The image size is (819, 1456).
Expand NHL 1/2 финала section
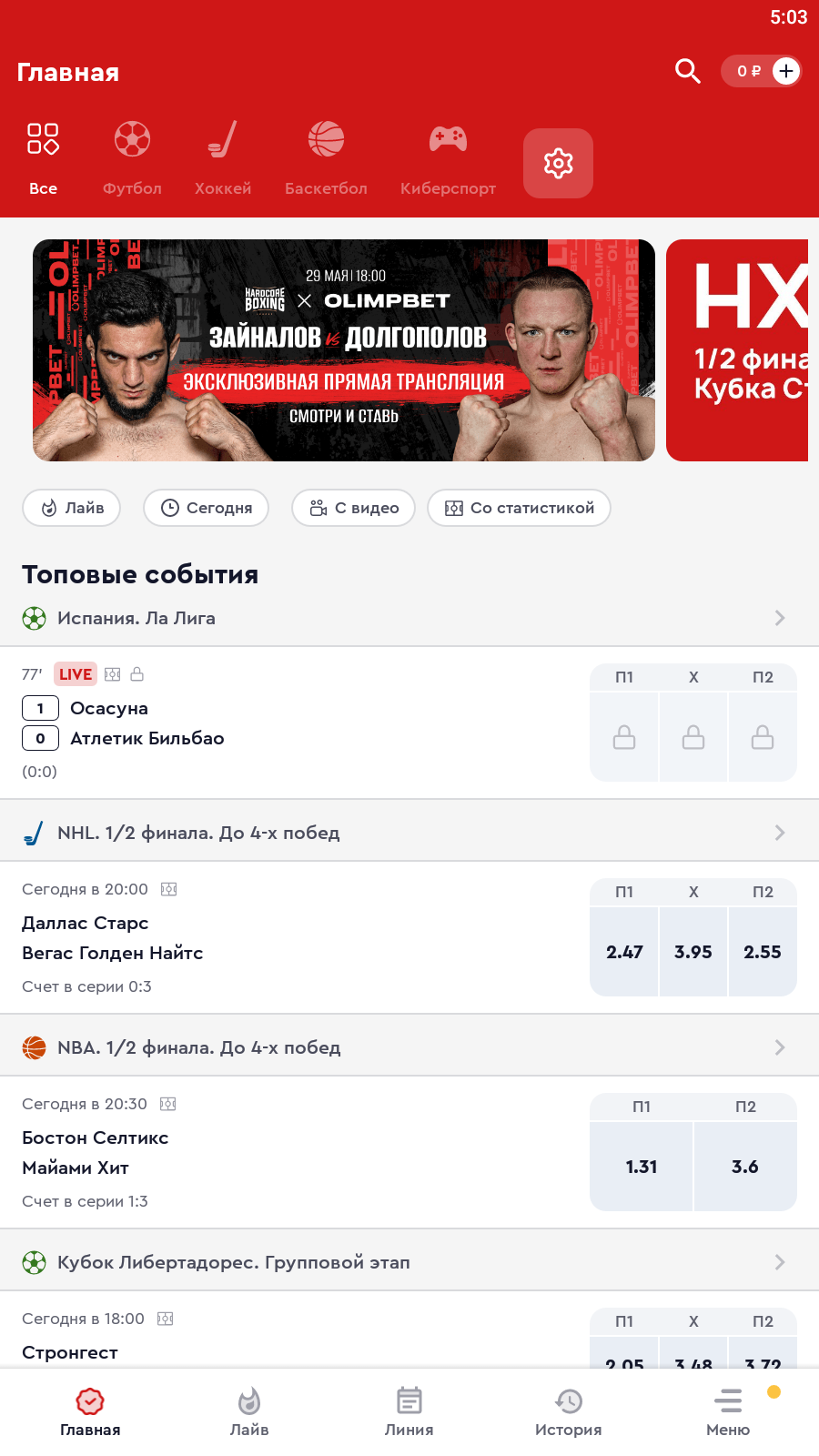(x=409, y=833)
